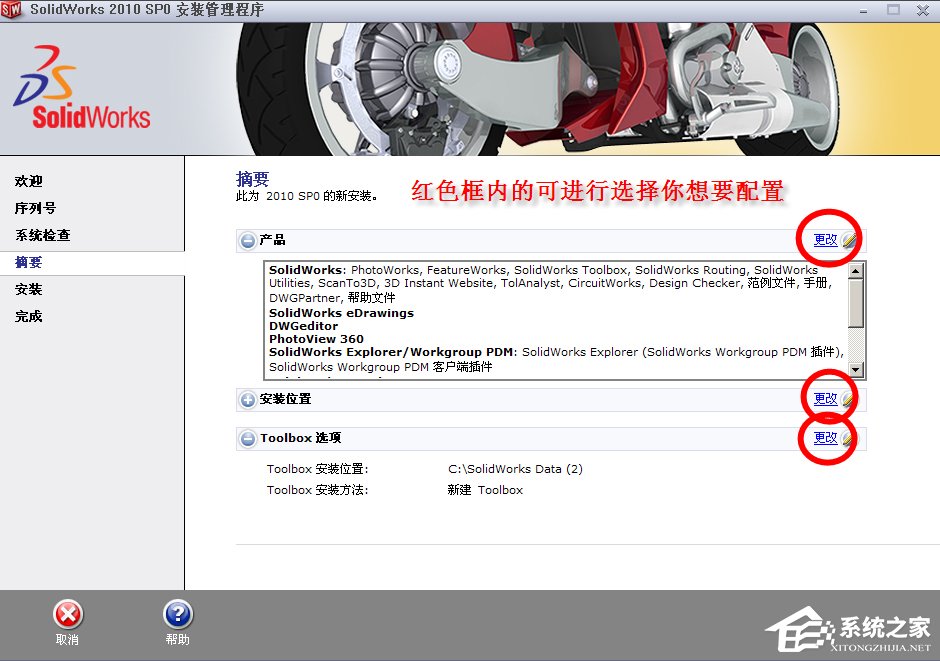Viewport: 940px width, 661px height.
Task: Switch to the 安装 step
Action: (30, 289)
